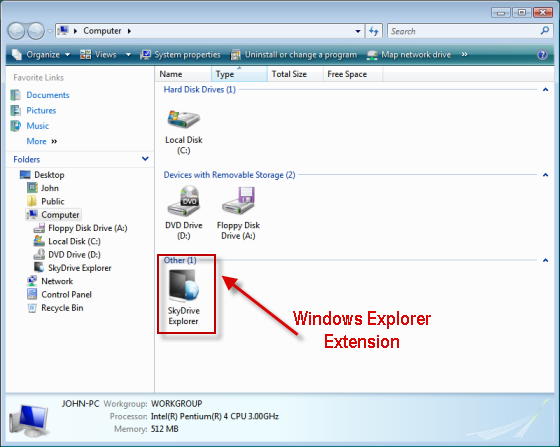Open the Organize dropdown menu
Viewport: 560px width, 447px height.
pyautogui.click(x=41, y=55)
